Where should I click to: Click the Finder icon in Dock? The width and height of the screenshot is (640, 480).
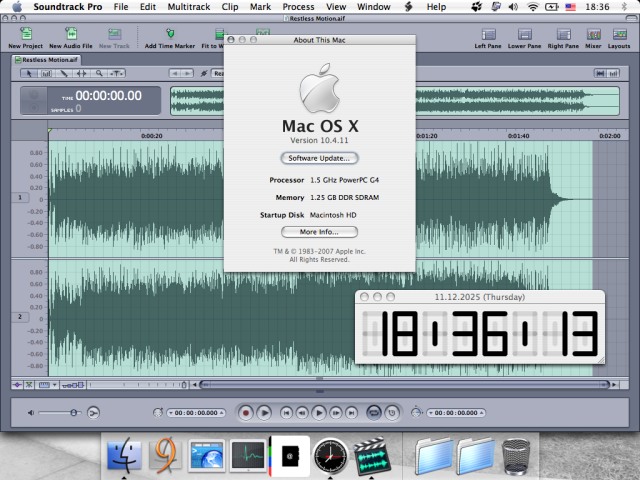[x=123, y=456]
